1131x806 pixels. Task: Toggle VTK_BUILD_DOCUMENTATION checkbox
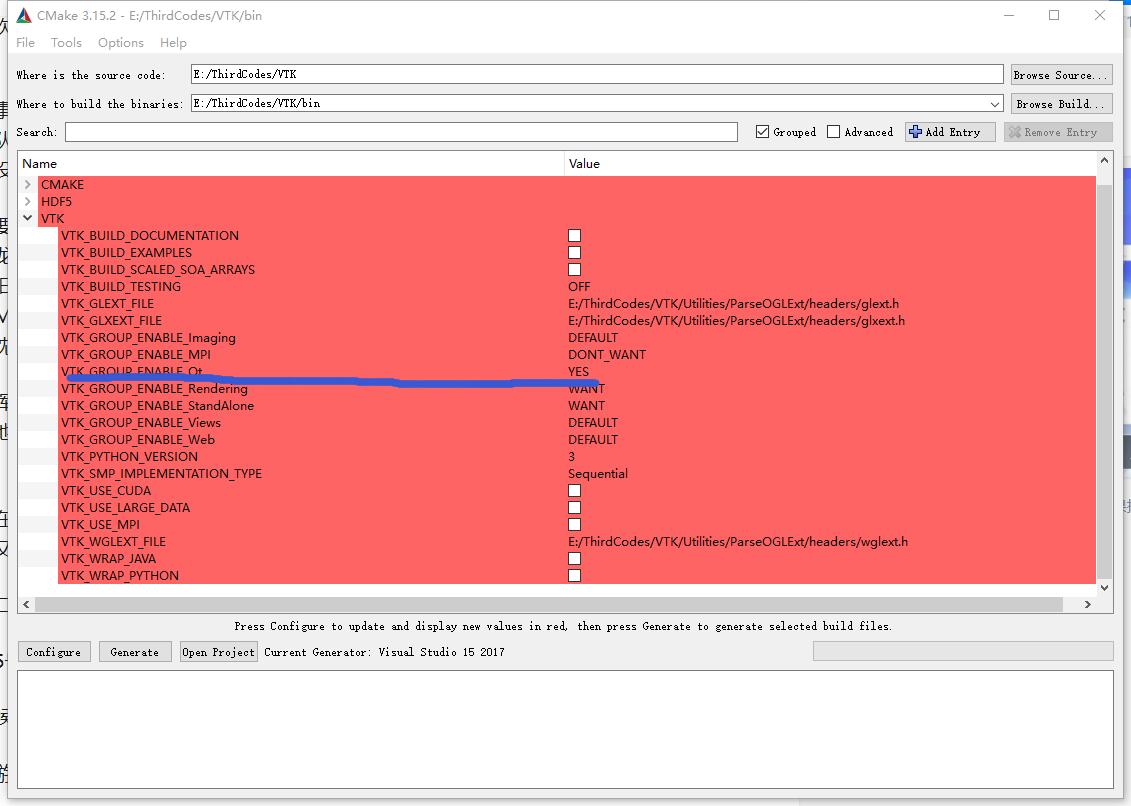click(x=574, y=235)
